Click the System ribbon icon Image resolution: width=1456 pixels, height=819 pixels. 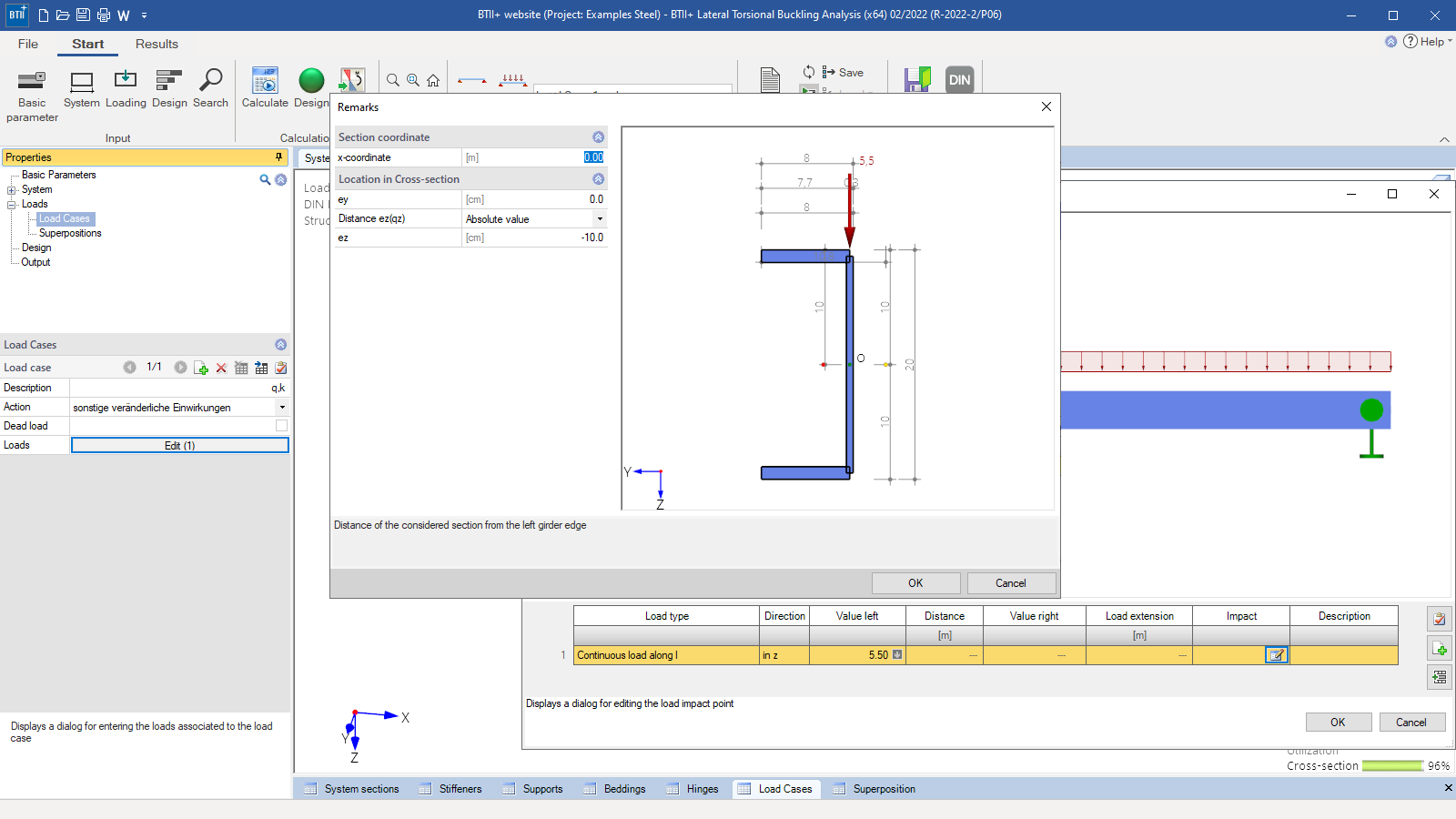pyautogui.click(x=82, y=89)
